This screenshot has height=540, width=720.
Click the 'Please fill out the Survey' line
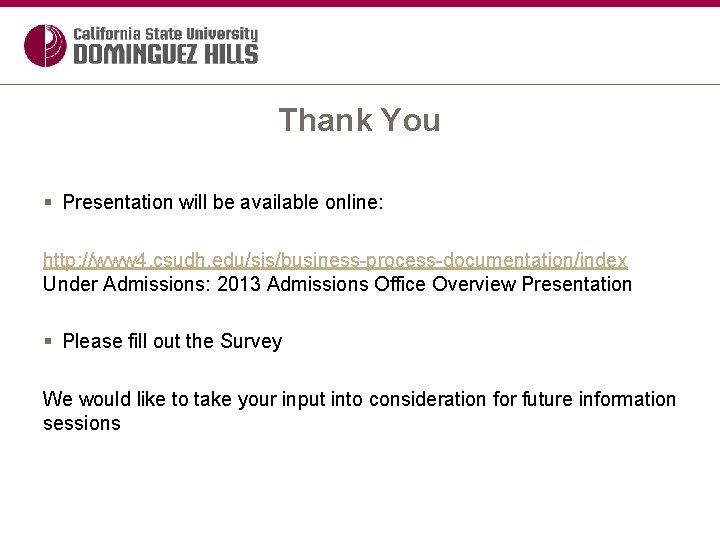pyautogui.click(x=172, y=341)
